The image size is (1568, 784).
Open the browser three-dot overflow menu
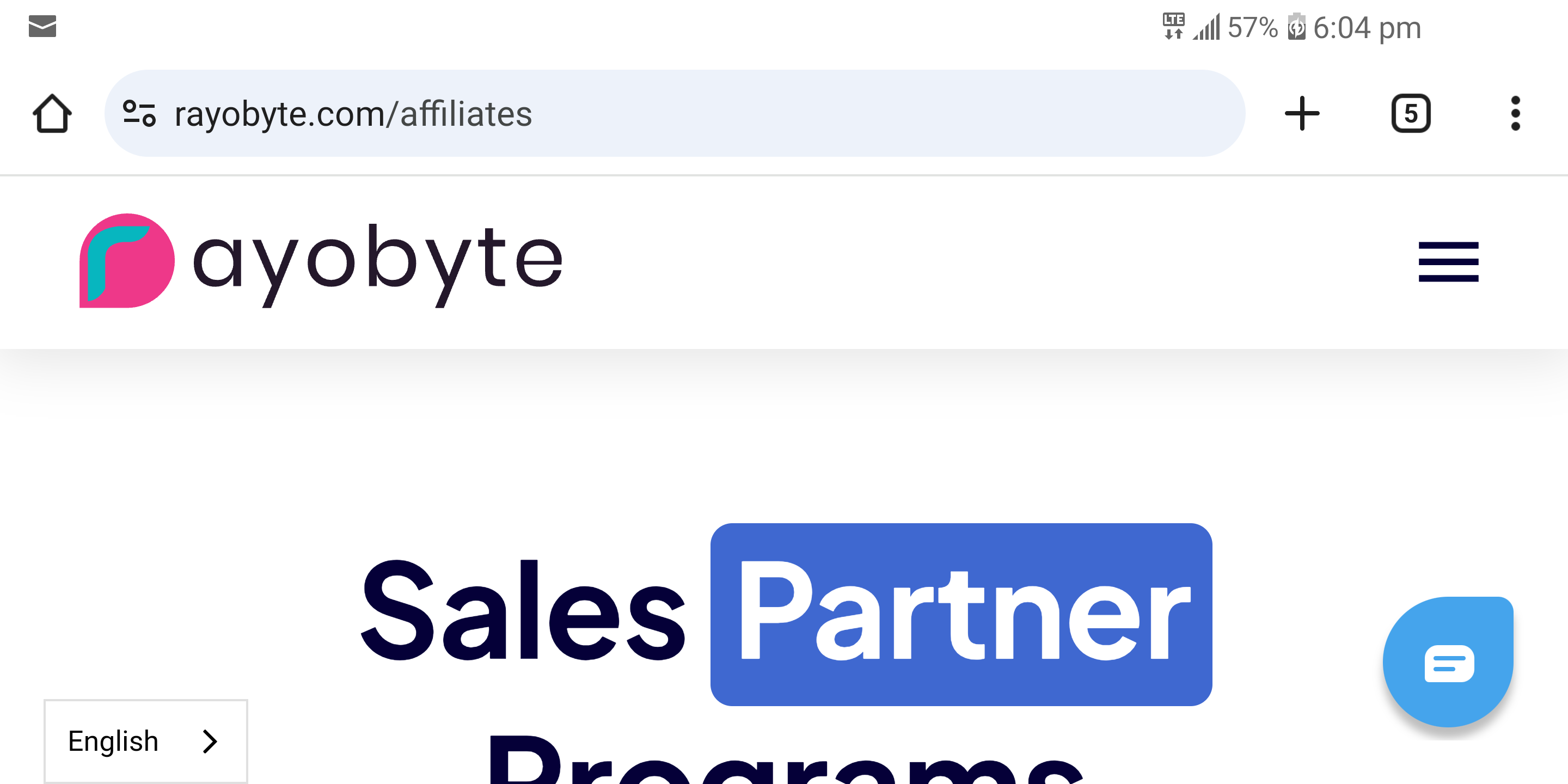1515,113
